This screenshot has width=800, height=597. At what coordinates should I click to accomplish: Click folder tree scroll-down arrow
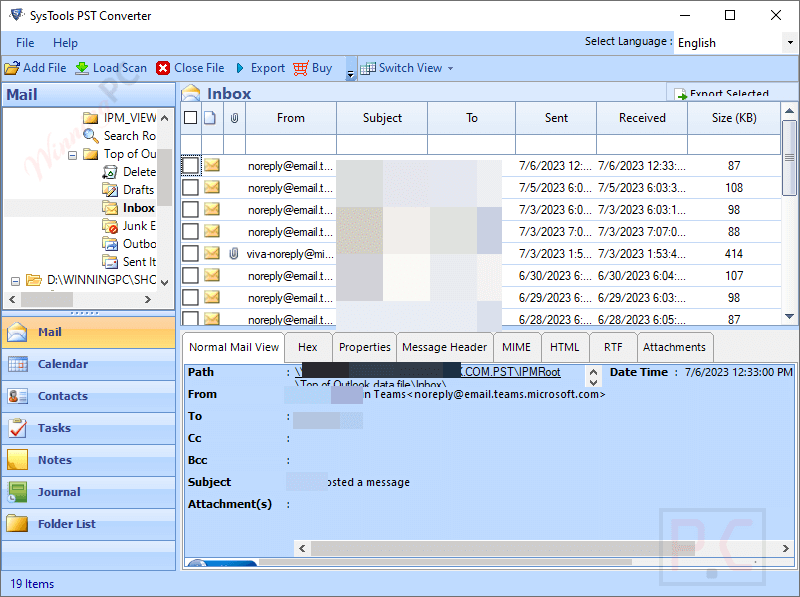(164, 282)
